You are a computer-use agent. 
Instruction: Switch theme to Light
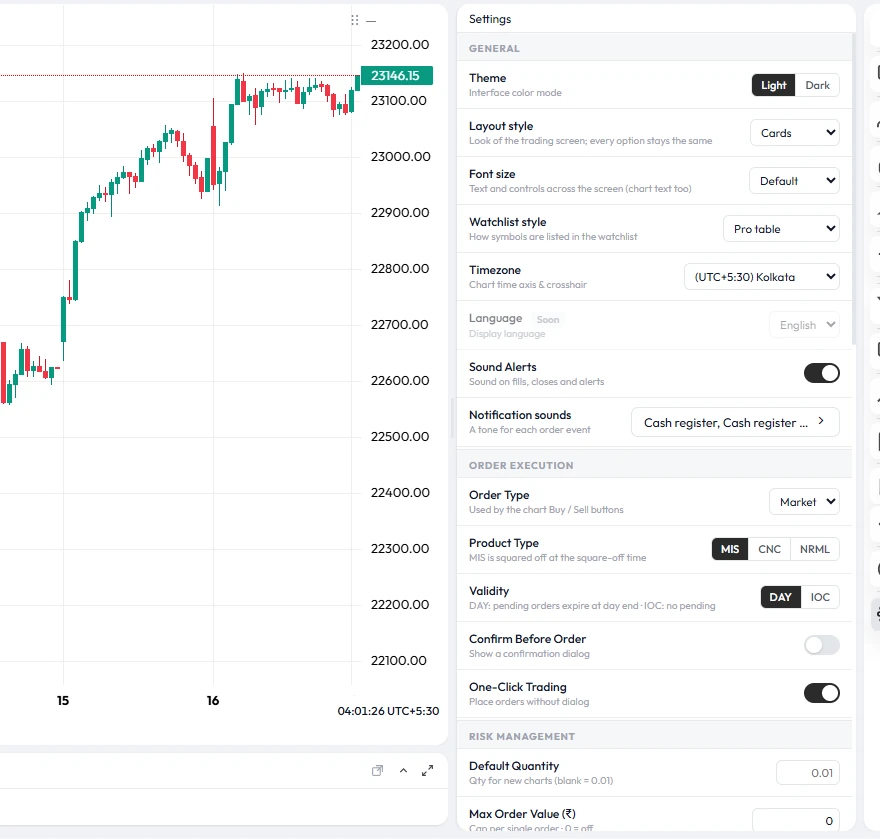click(773, 85)
